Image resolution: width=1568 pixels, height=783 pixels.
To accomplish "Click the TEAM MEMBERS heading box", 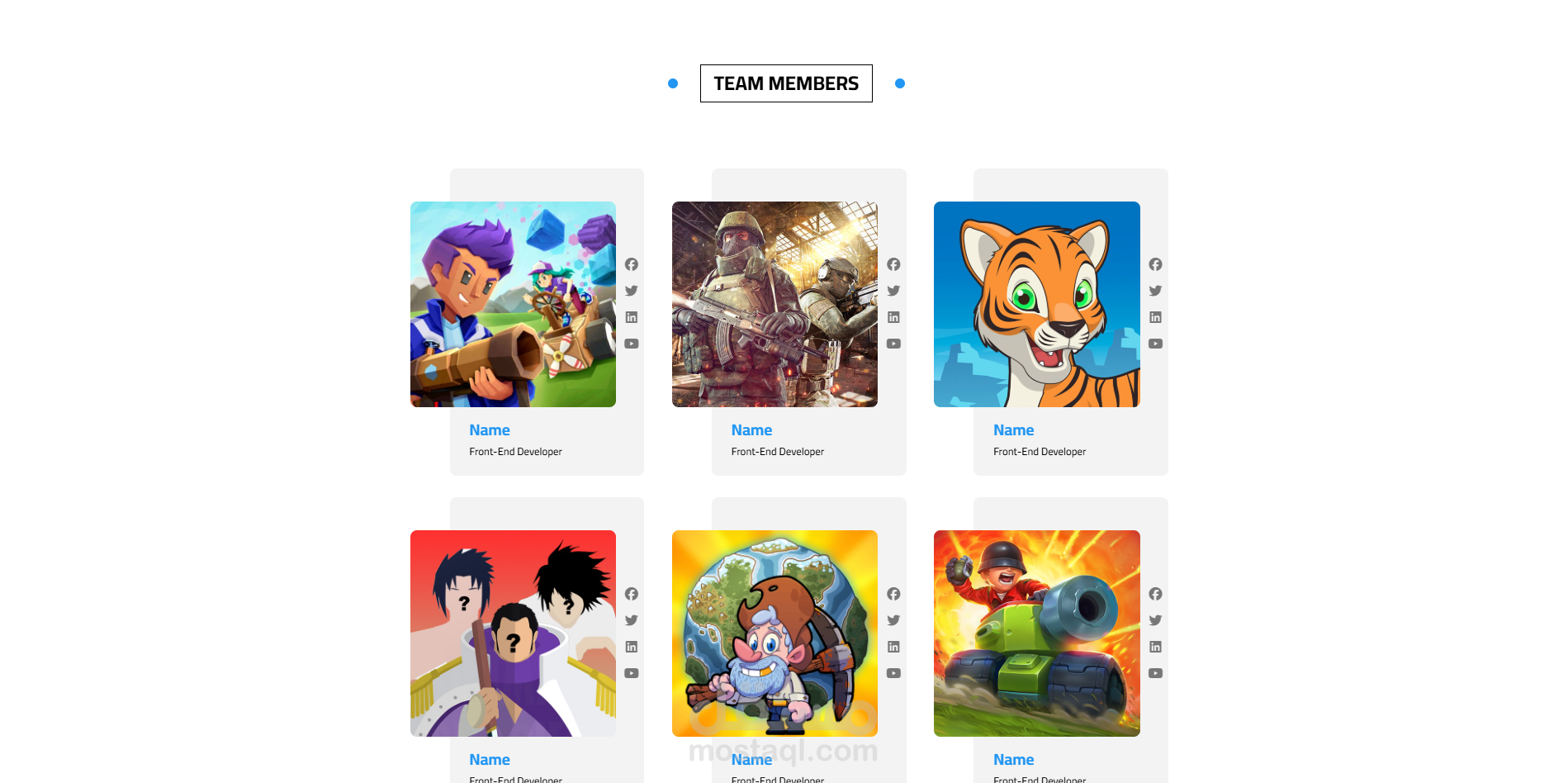I will click(x=786, y=83).
